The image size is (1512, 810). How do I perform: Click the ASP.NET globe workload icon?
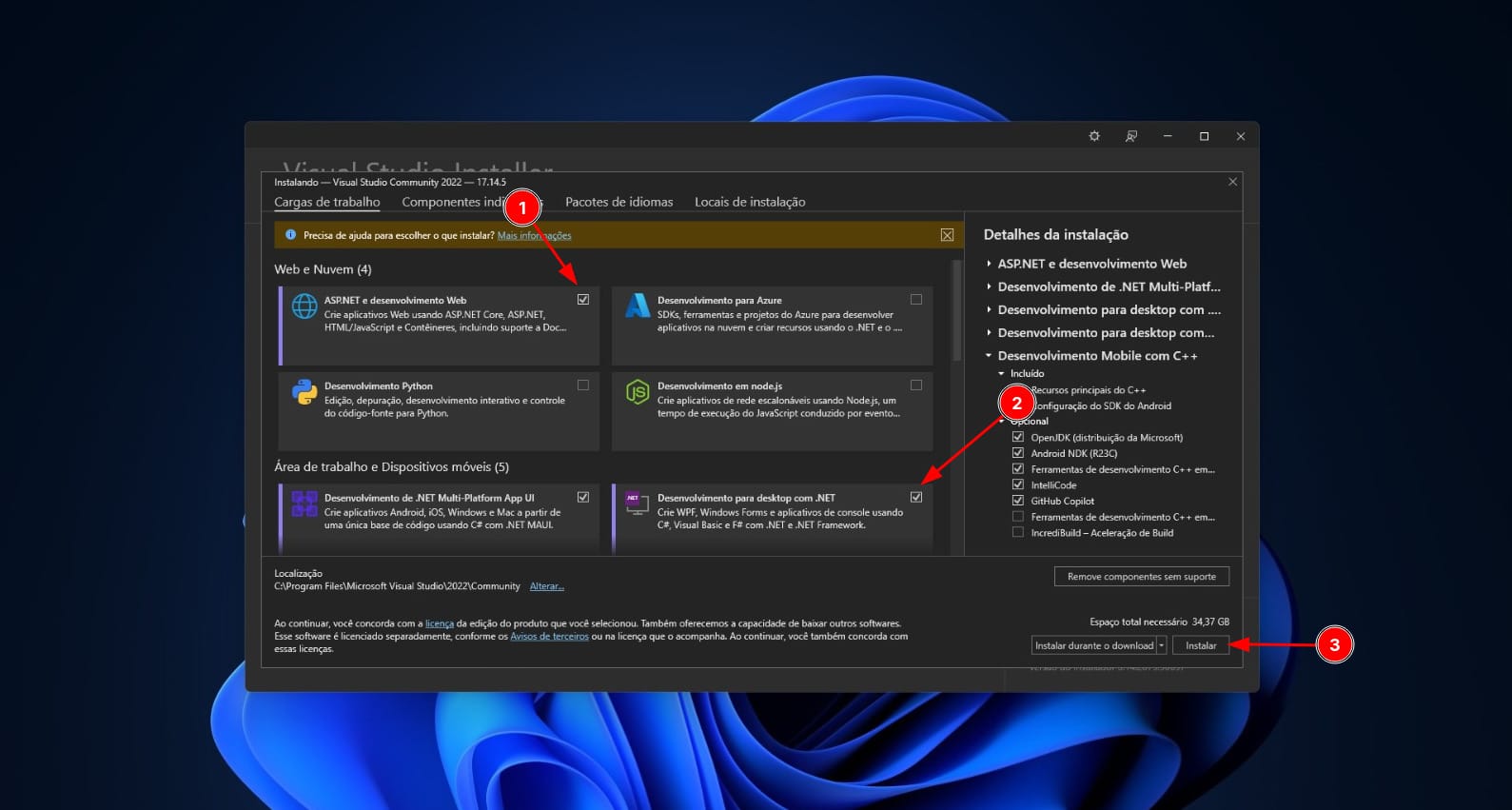[x=304, y=306]
